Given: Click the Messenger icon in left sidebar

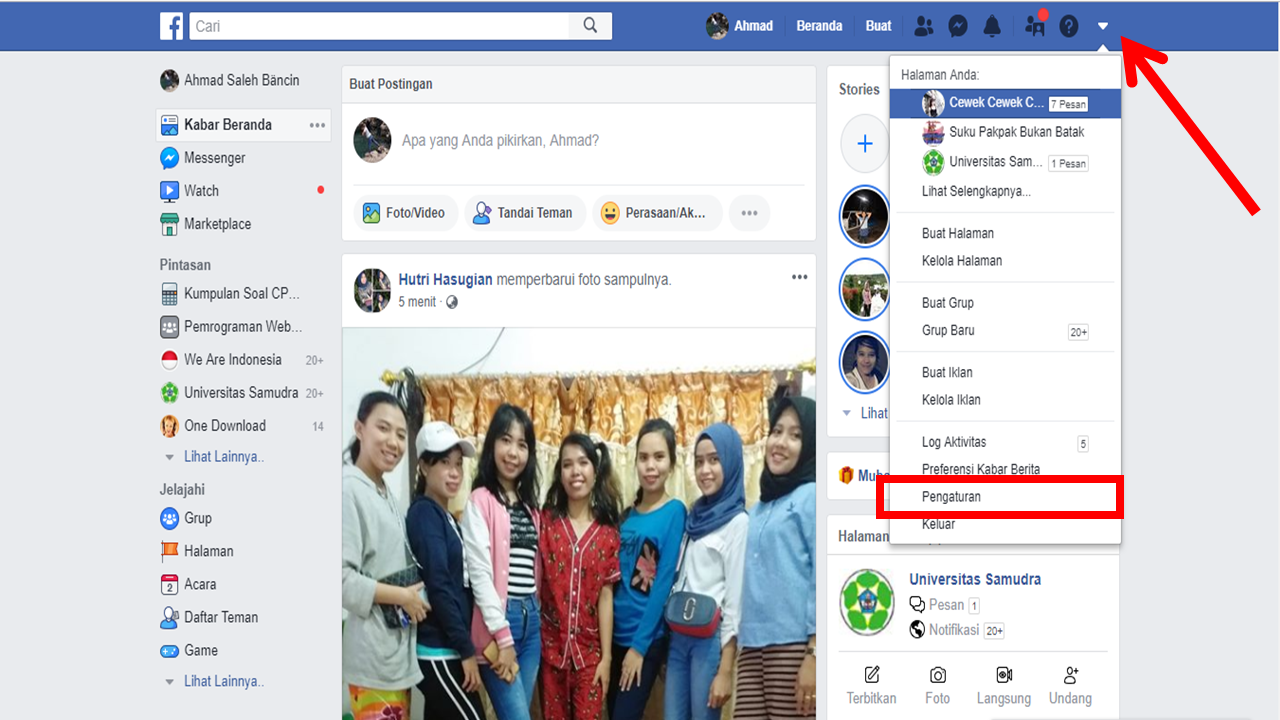Looking at the screenshot, I should 170,158.
